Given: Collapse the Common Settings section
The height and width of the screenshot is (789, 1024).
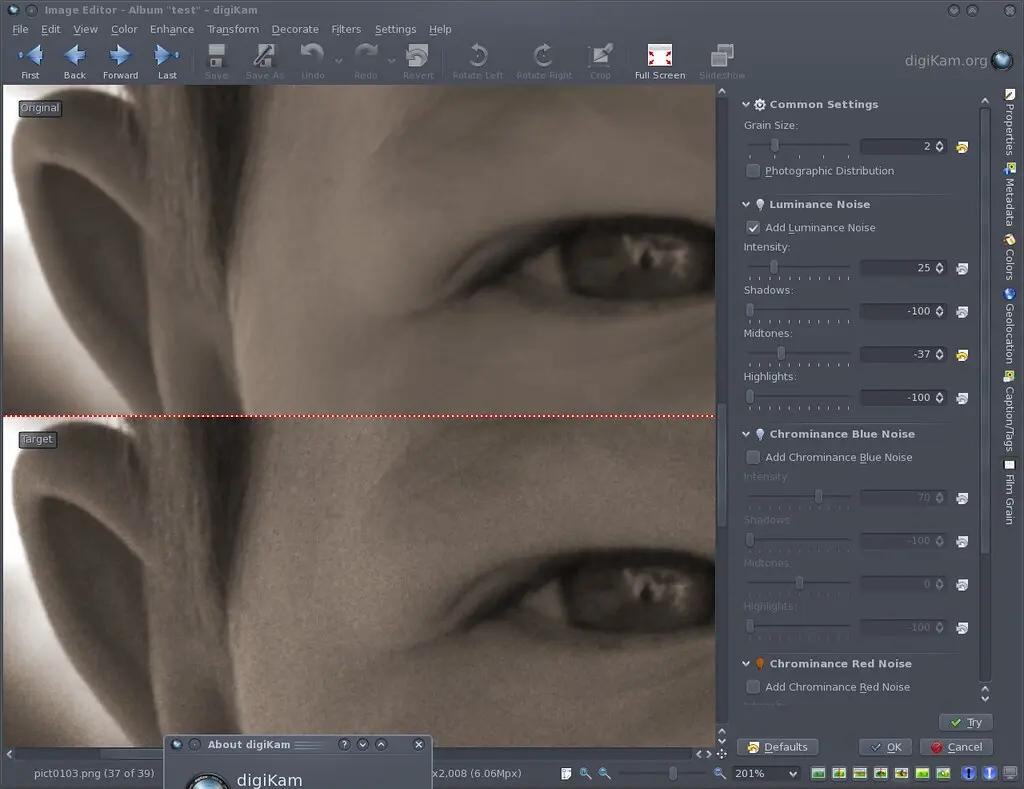Looking at the screenshot, I should (x=746, y=105).
